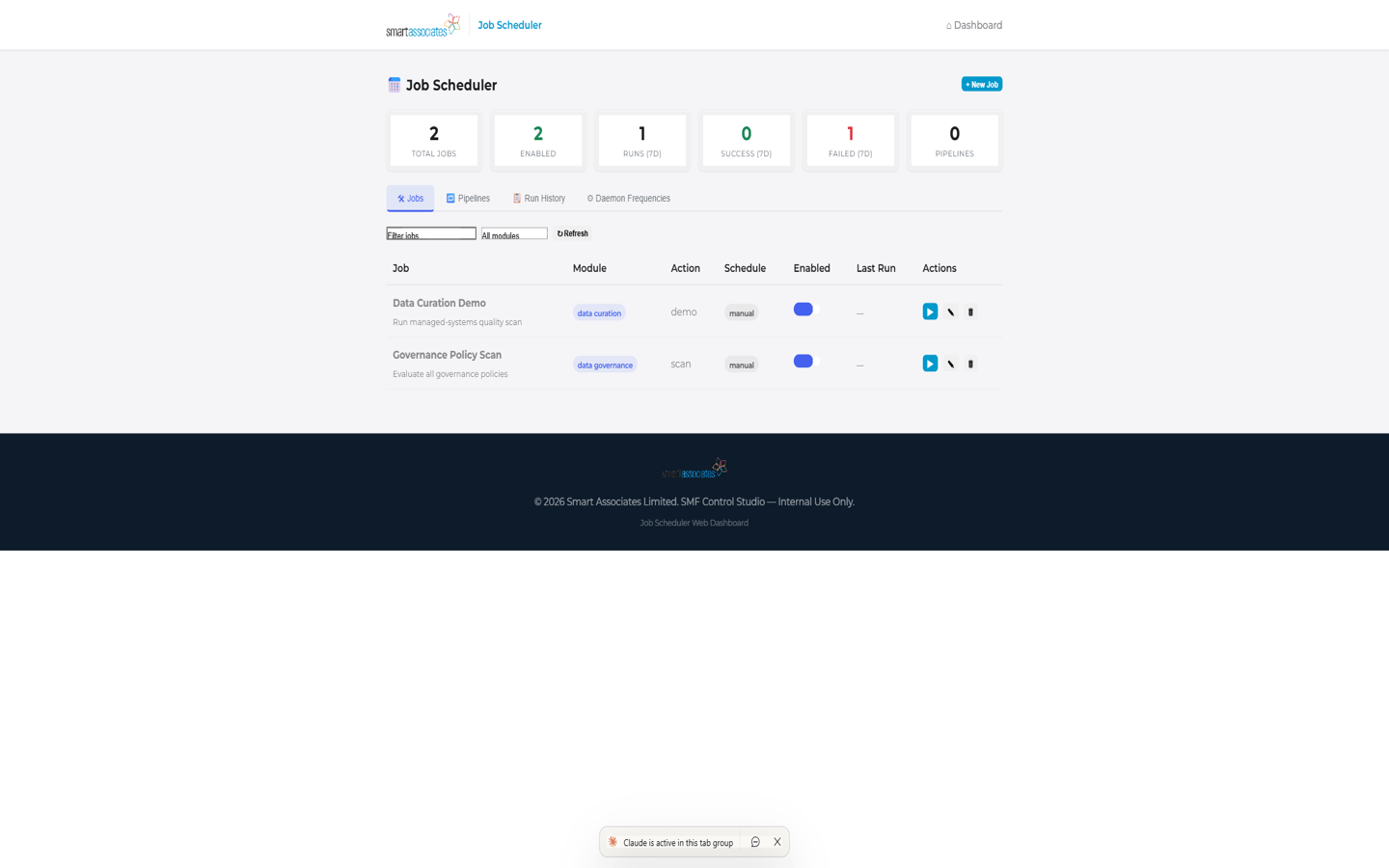
Task: Focus the Filter jobs input field
Action: pyautogui.click(x=431, y=234)
